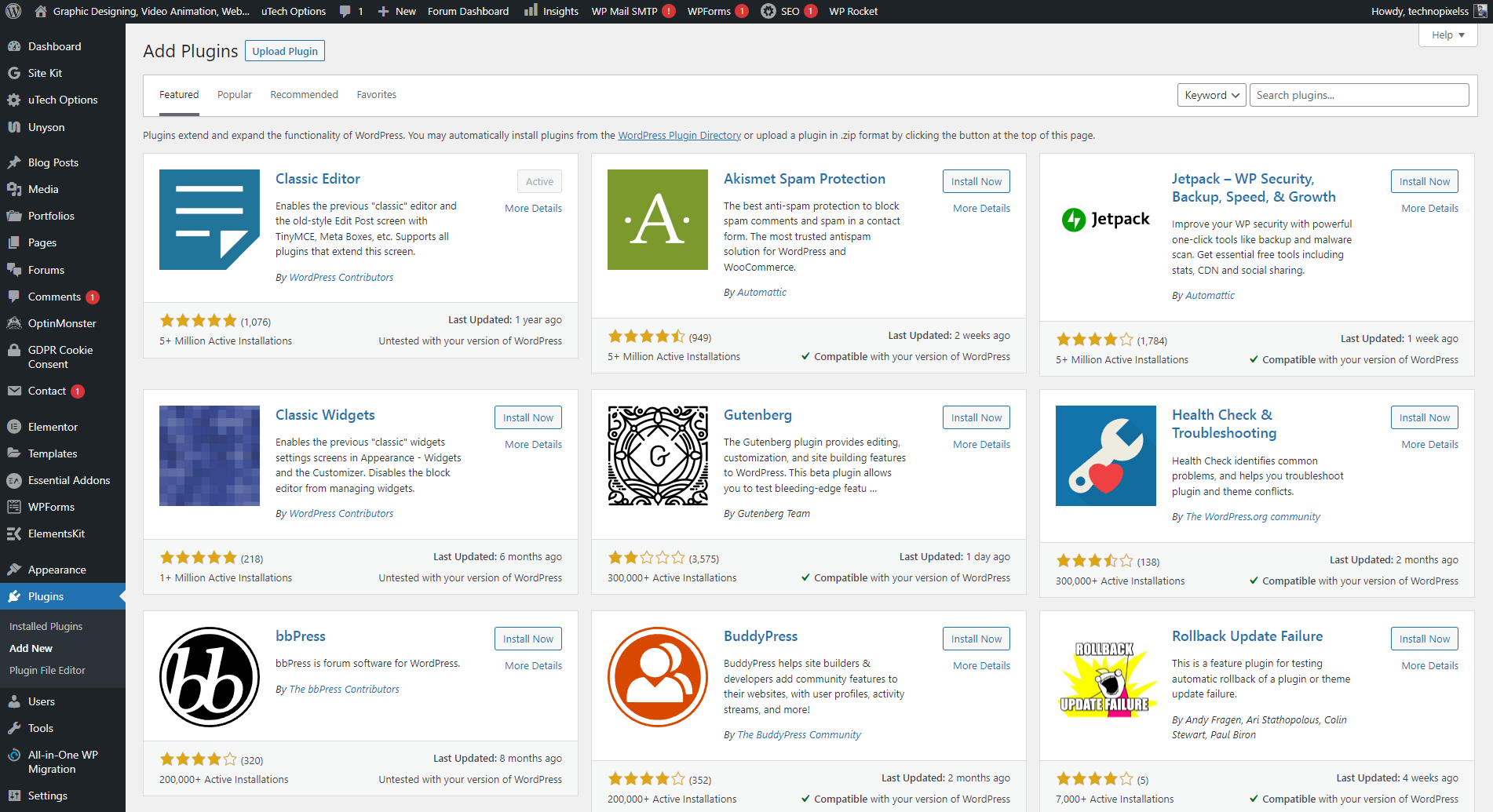Click the Search plugins input field
Image resolution: width=1493 pixels, height=812 pixels.
(1359, 95)
